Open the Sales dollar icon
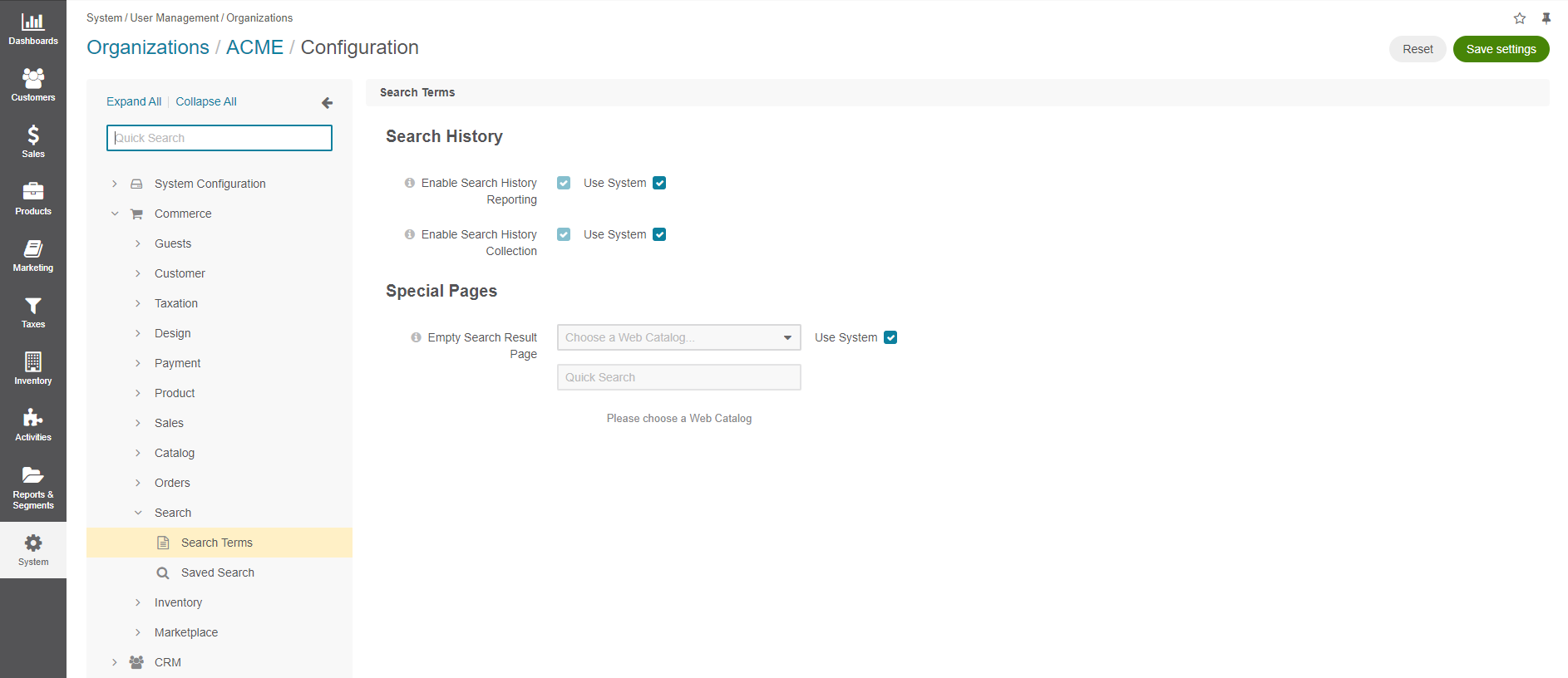Image resolution: width=1568 pixels, height=678 pixels. pyautogui.click(x=33, y=135)
